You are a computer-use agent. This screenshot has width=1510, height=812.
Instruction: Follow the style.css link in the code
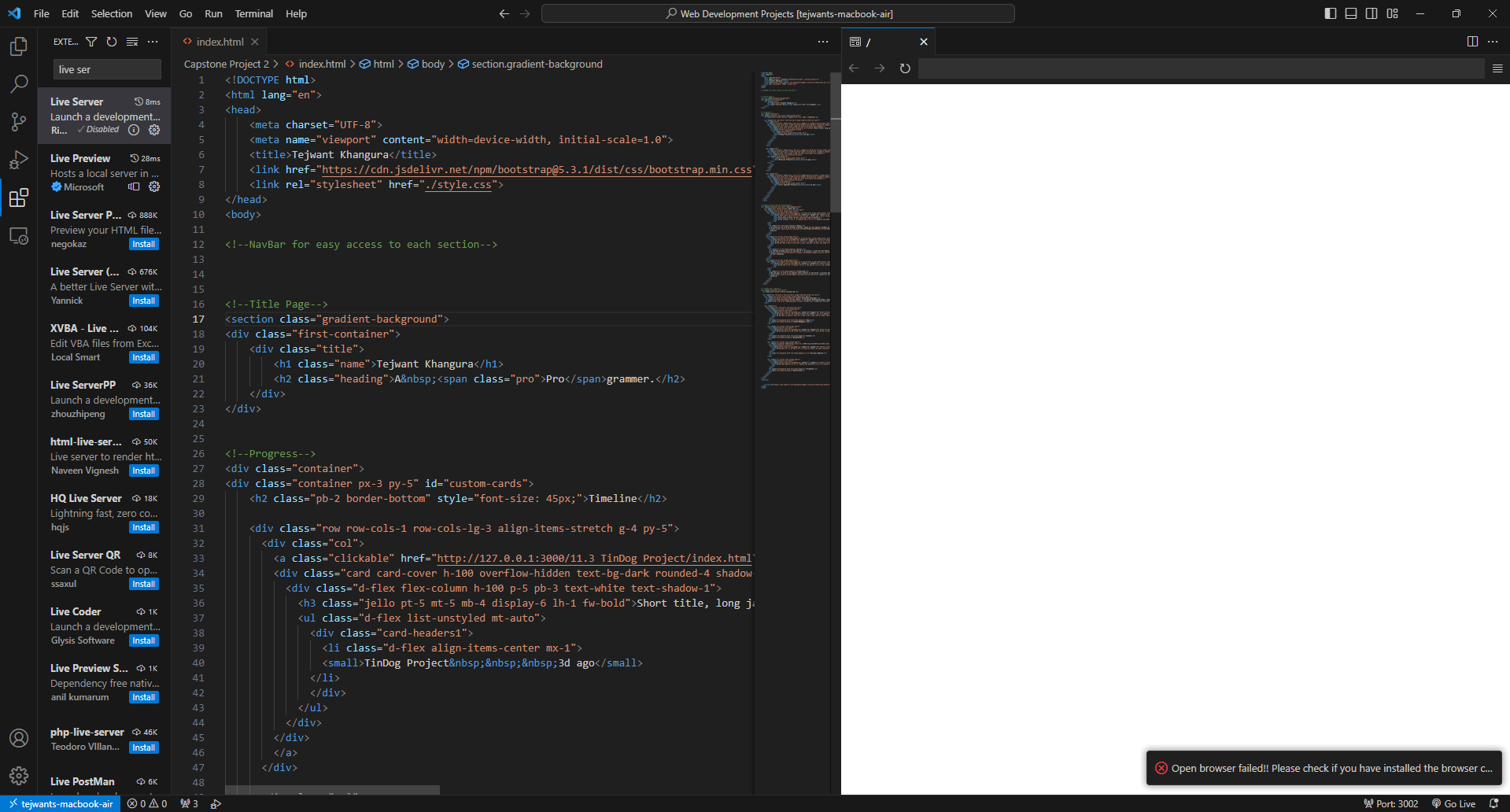tap(460, 184)
